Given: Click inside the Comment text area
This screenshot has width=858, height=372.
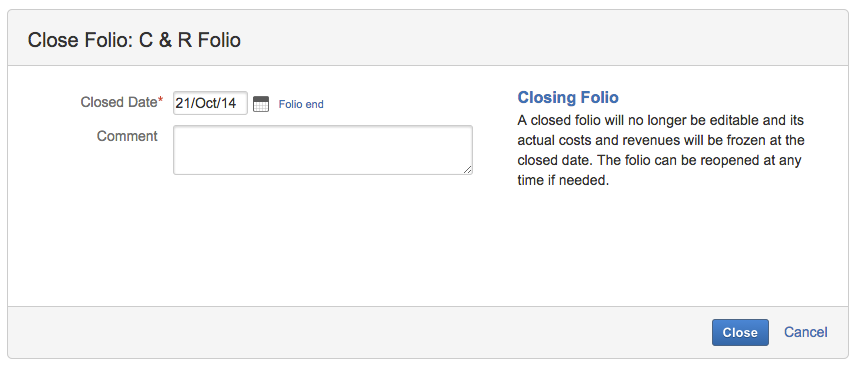Looking at the screenshot, I should 323,150.
